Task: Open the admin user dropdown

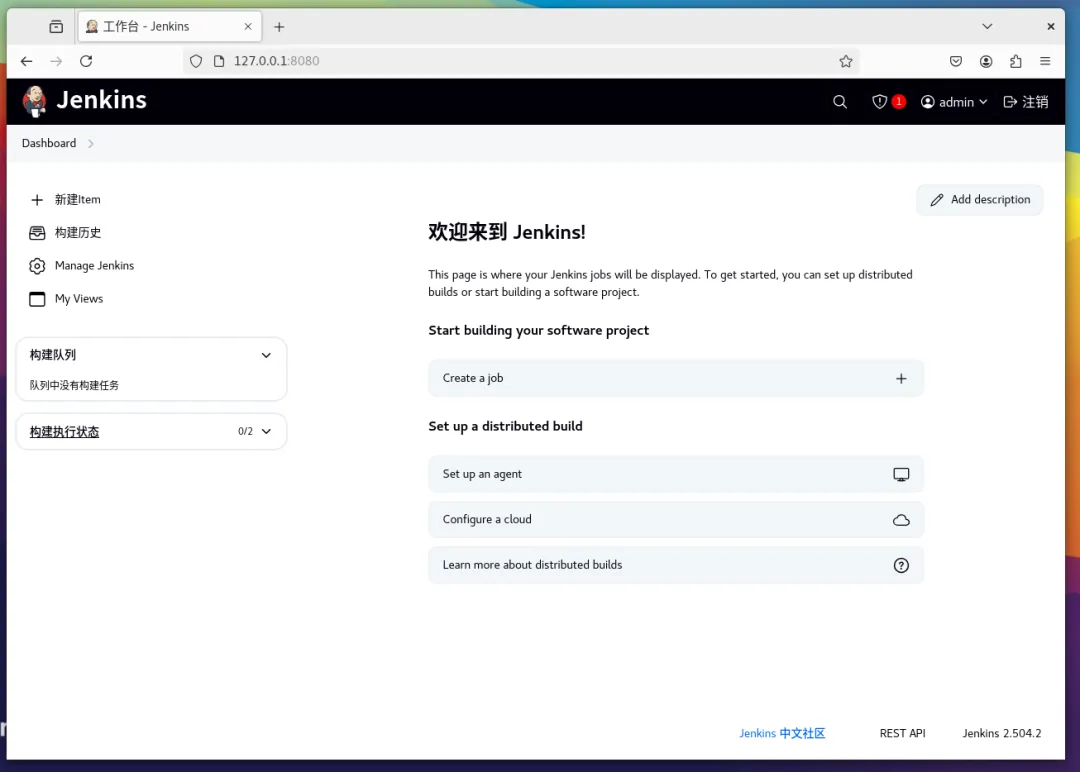Action: tap(954, 102)
